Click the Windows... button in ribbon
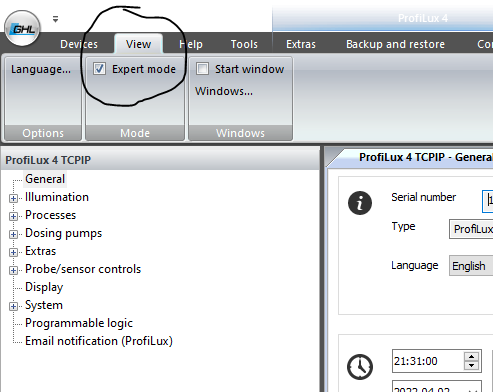This screenshot has height=392, width=493. point(224,91)
